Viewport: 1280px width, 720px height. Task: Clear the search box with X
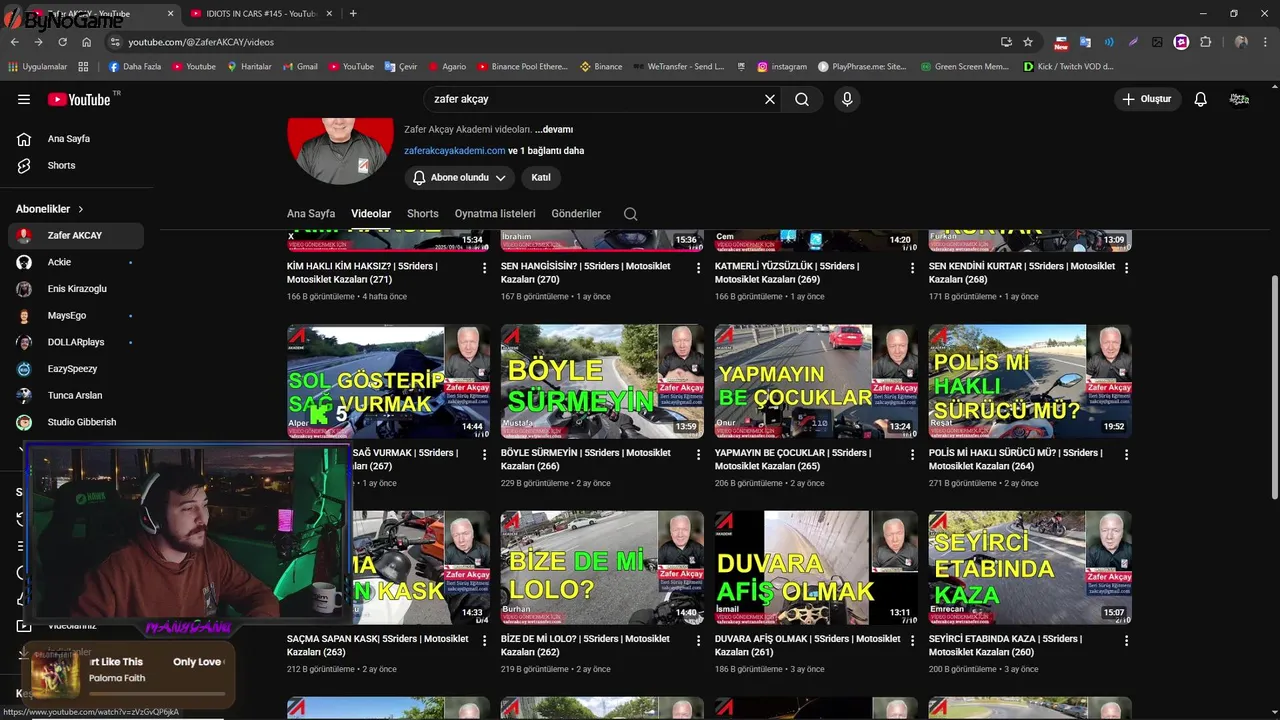coord(770,99)
